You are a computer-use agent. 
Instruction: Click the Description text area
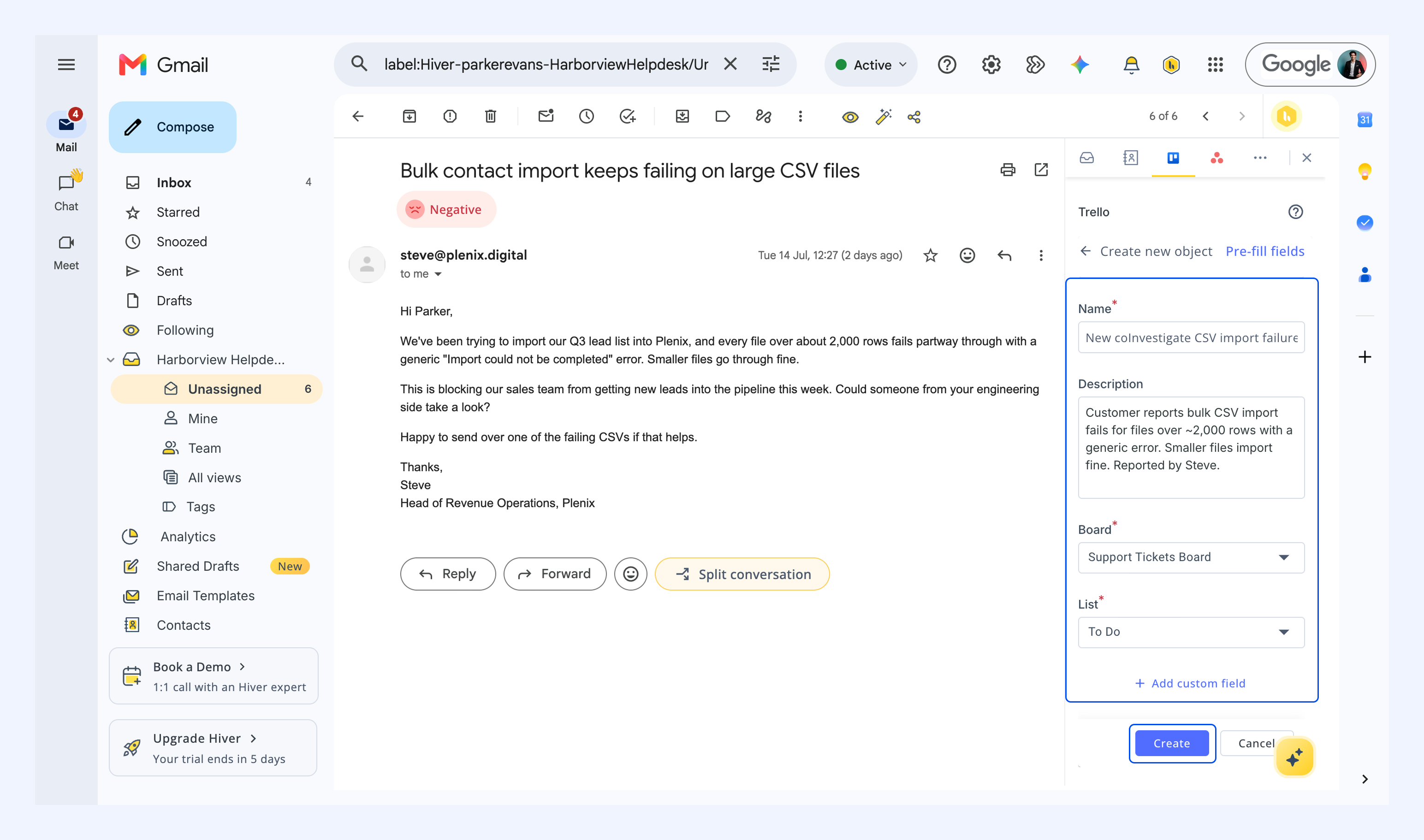(1191, 448)
